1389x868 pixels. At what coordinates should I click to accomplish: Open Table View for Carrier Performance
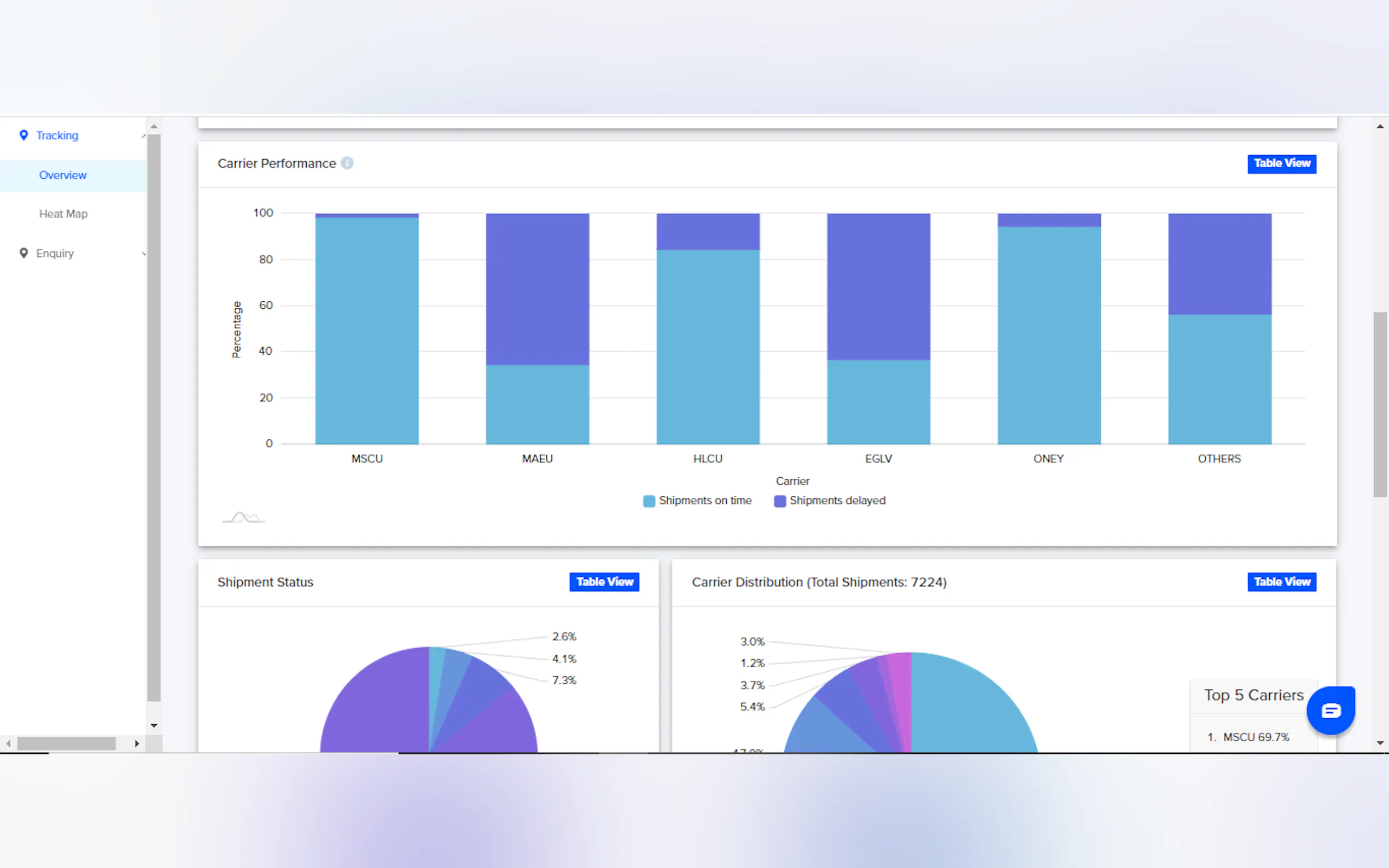pos(1282,163)
